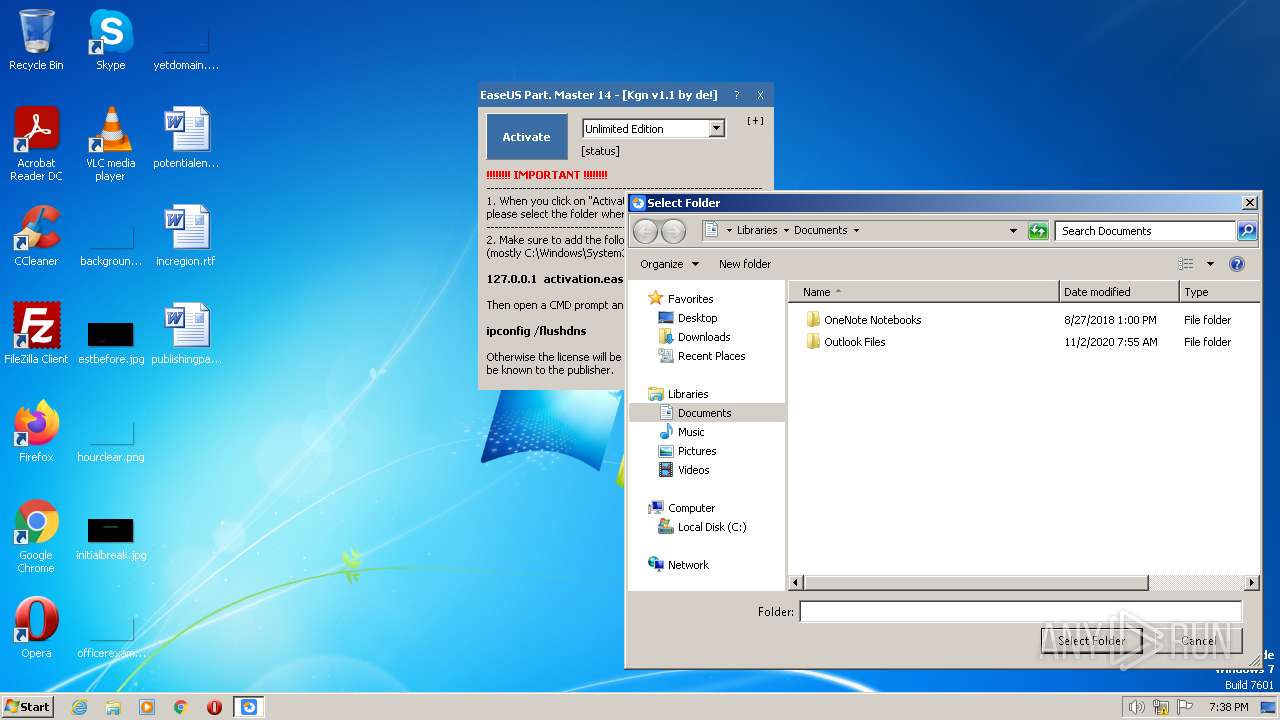Image resolution: width=1280 pixels, height=720 pixels.
Task: Launch VLC media player shortcut
Action: coord(110,144)
